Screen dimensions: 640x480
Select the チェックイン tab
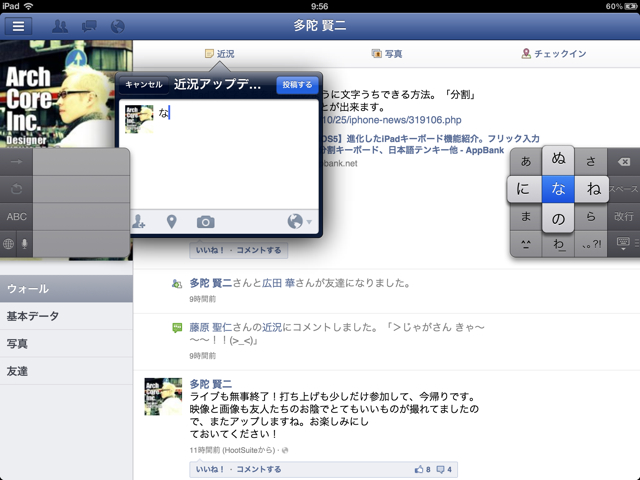(x=554, y=54)
